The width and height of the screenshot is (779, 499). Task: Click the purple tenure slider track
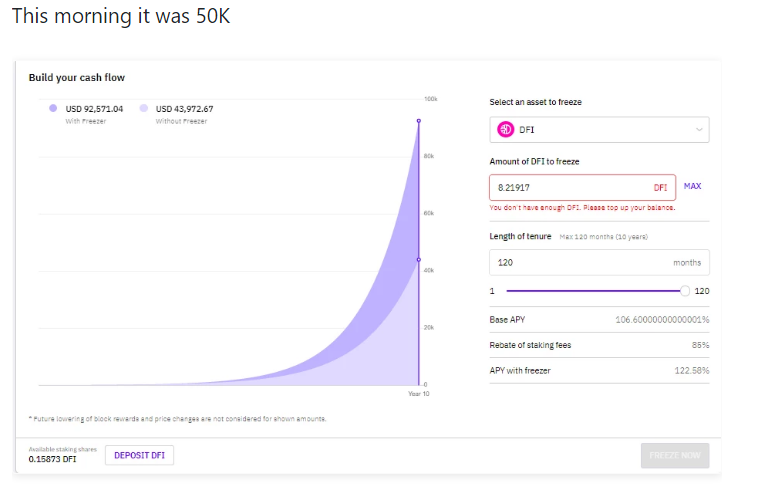pyautogui.click(x=593, y=291)
